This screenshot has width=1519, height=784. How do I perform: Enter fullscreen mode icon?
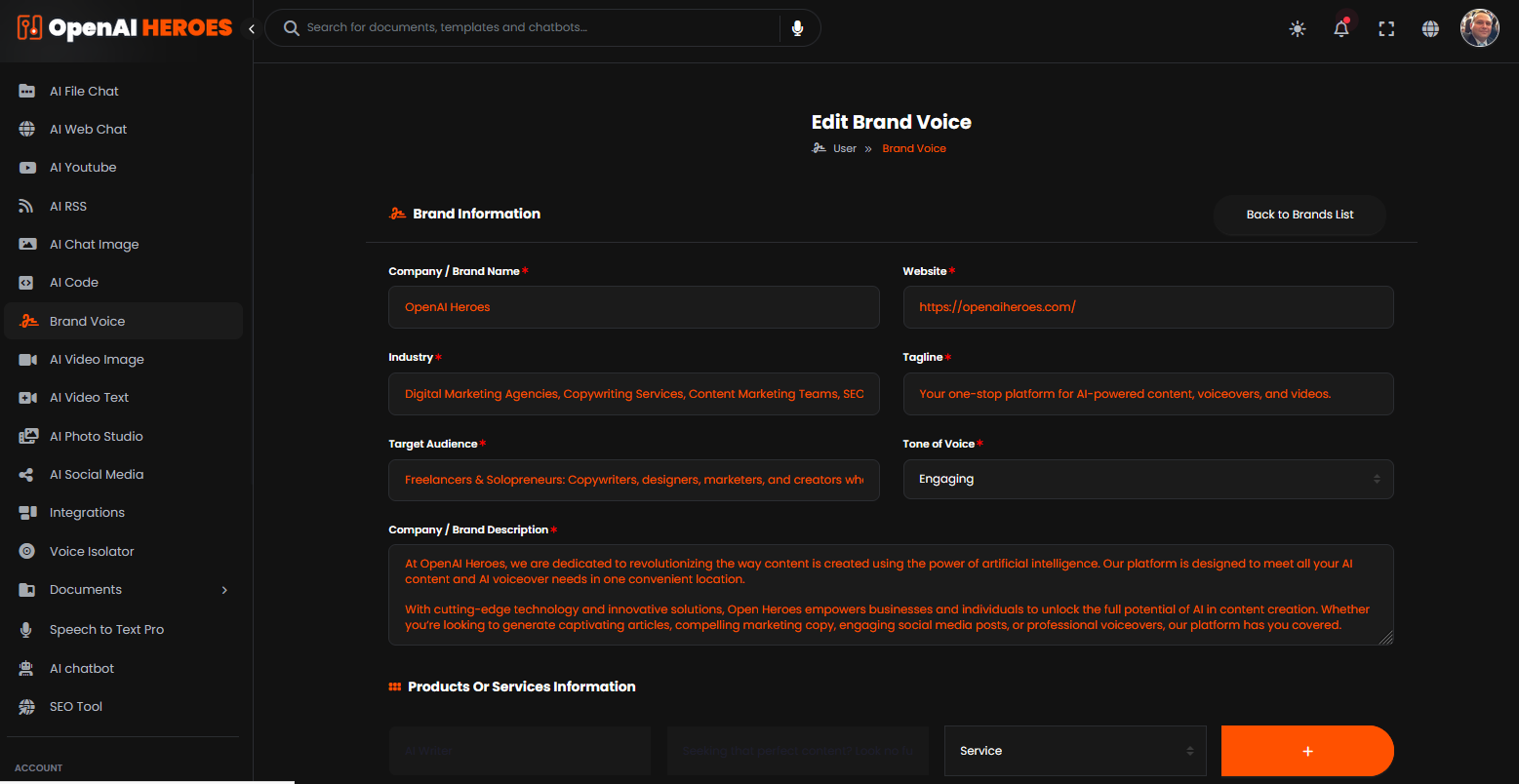tap(1386, 28)
